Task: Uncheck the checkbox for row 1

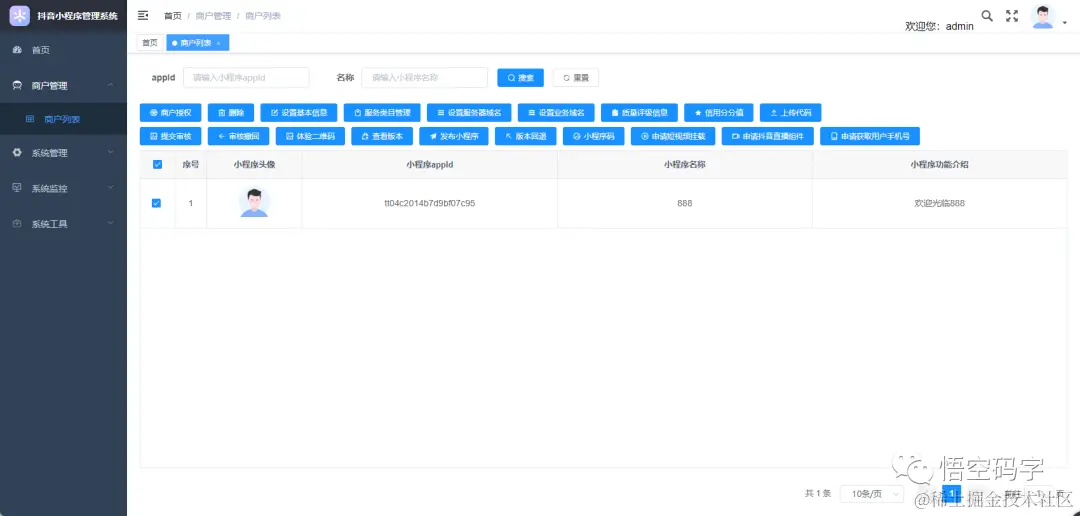Action: (156, 203)
